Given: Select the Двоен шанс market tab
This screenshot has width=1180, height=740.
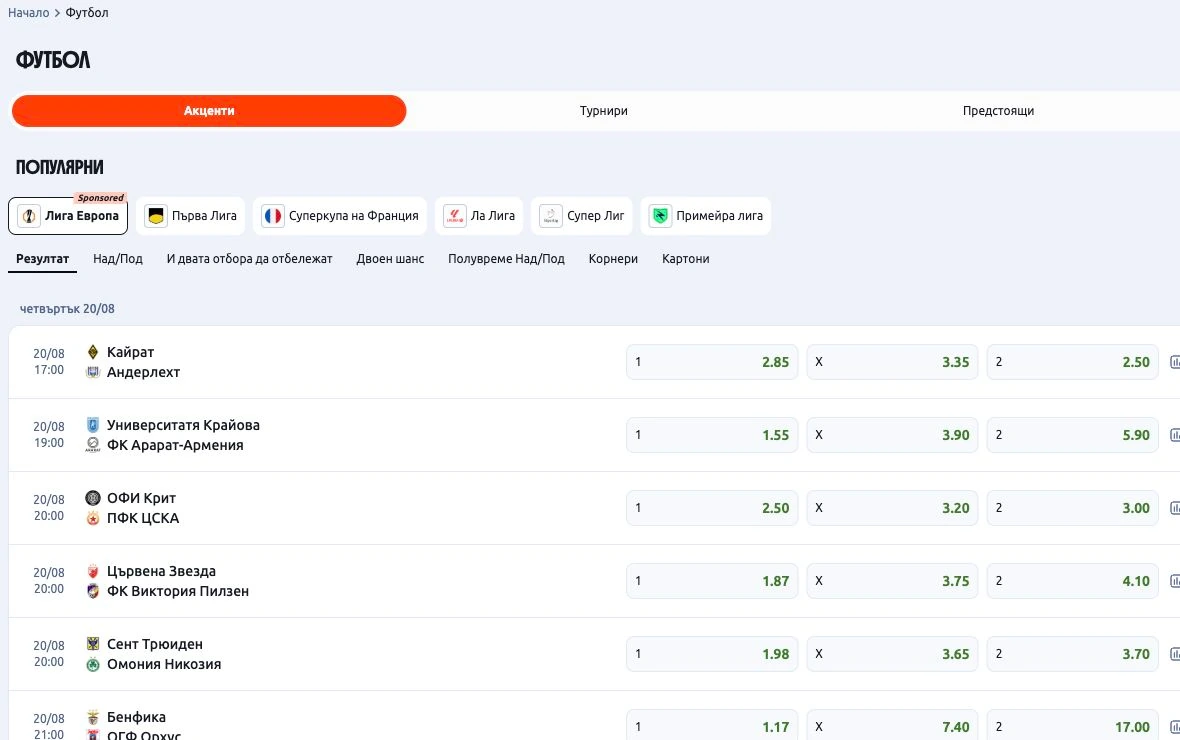Looking at the screenshot, I should pyautogui.click(x=390, y=259).
